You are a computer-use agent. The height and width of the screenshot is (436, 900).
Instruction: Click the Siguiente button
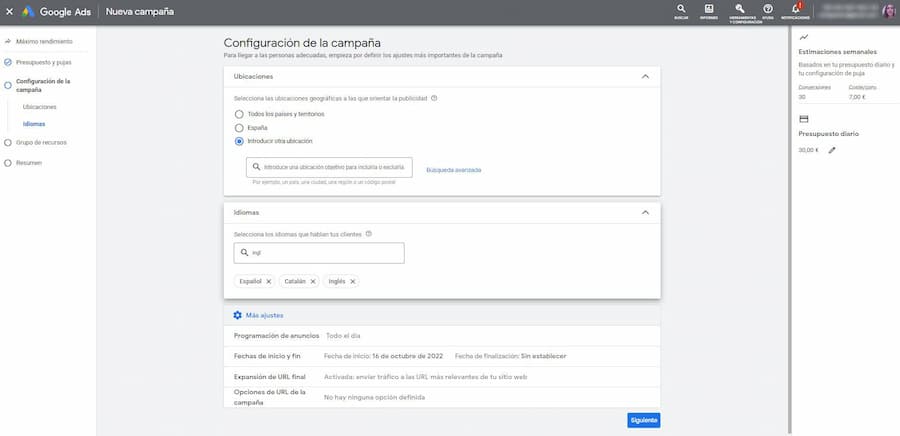[x=643, y=420]
